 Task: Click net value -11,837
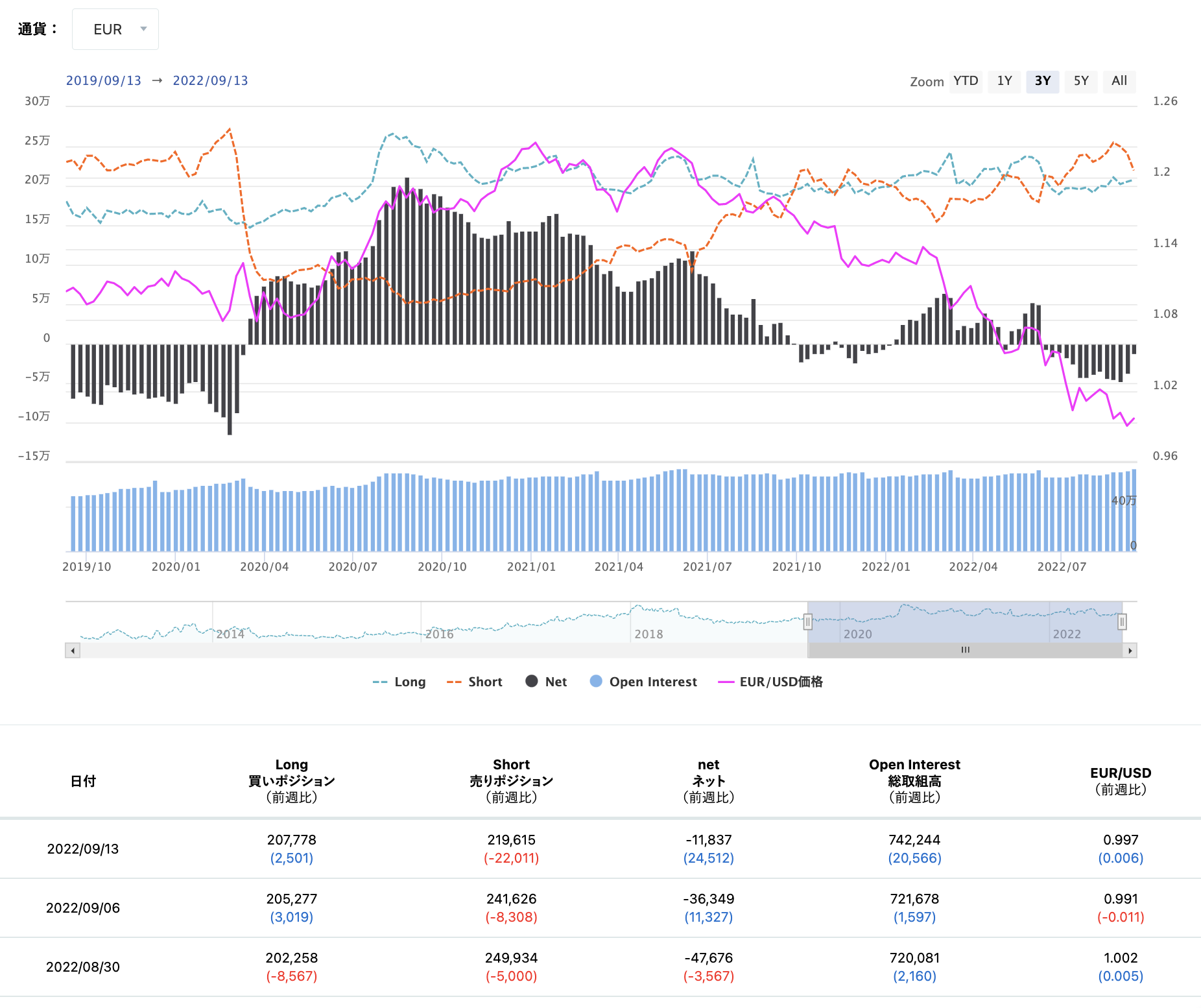[709, 840]
